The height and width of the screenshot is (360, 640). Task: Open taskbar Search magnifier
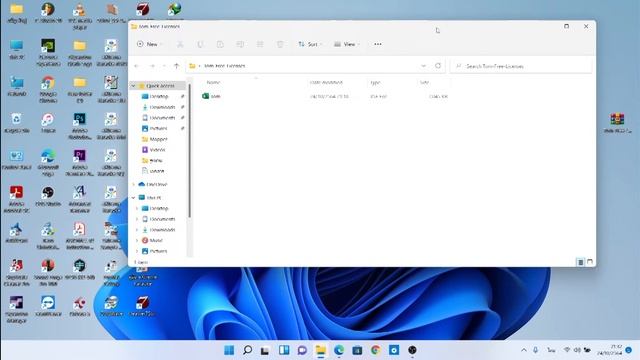coord(247,350)
